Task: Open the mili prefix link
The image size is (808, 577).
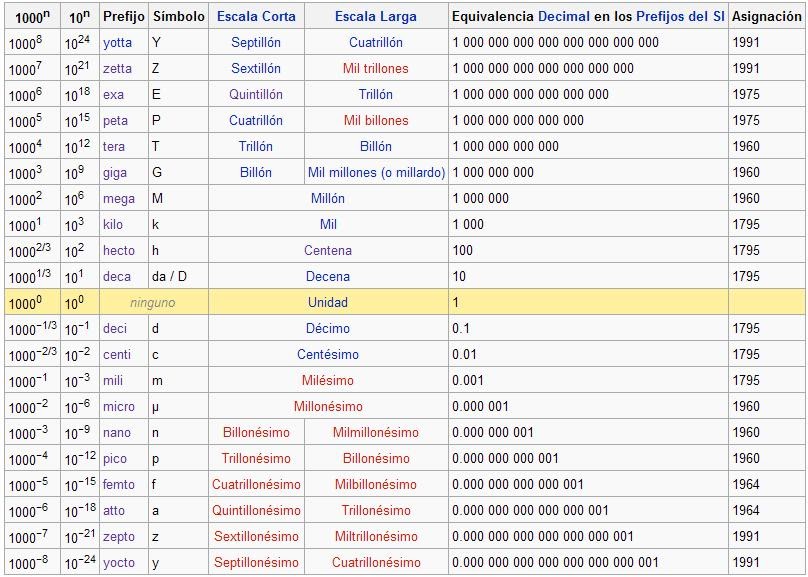Action: [x=113, y=380]
